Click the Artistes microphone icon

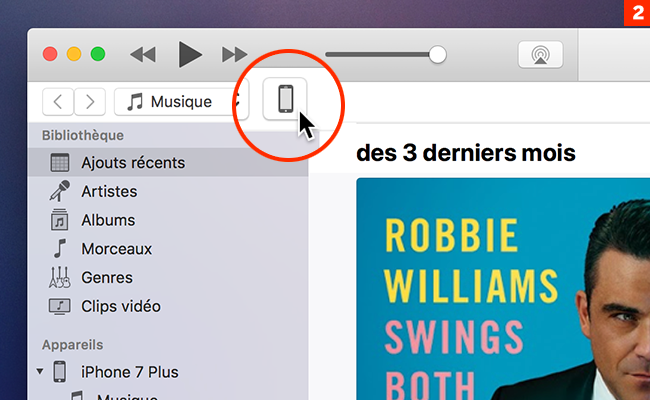point(60,191)
